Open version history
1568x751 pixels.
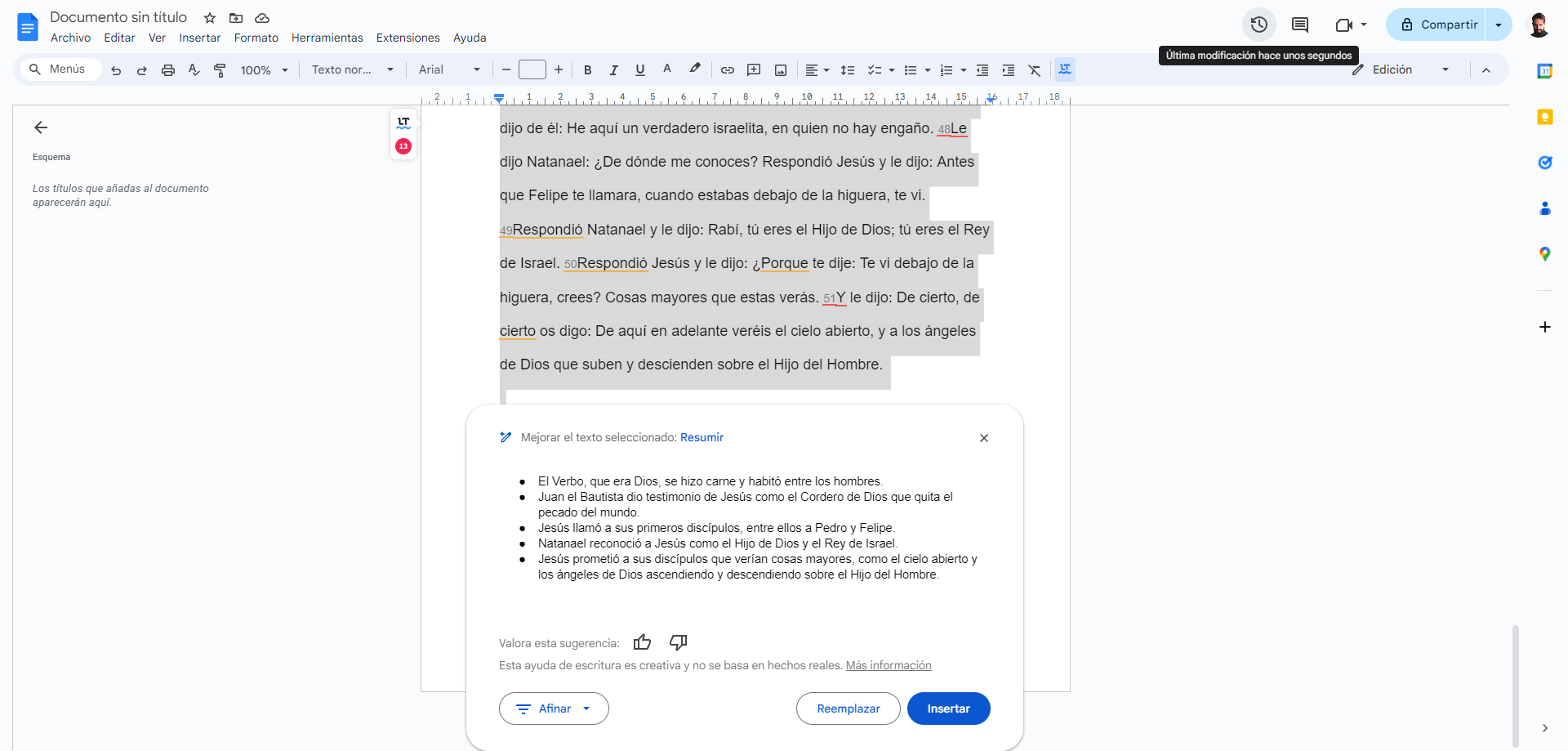tap(1258, 24)
